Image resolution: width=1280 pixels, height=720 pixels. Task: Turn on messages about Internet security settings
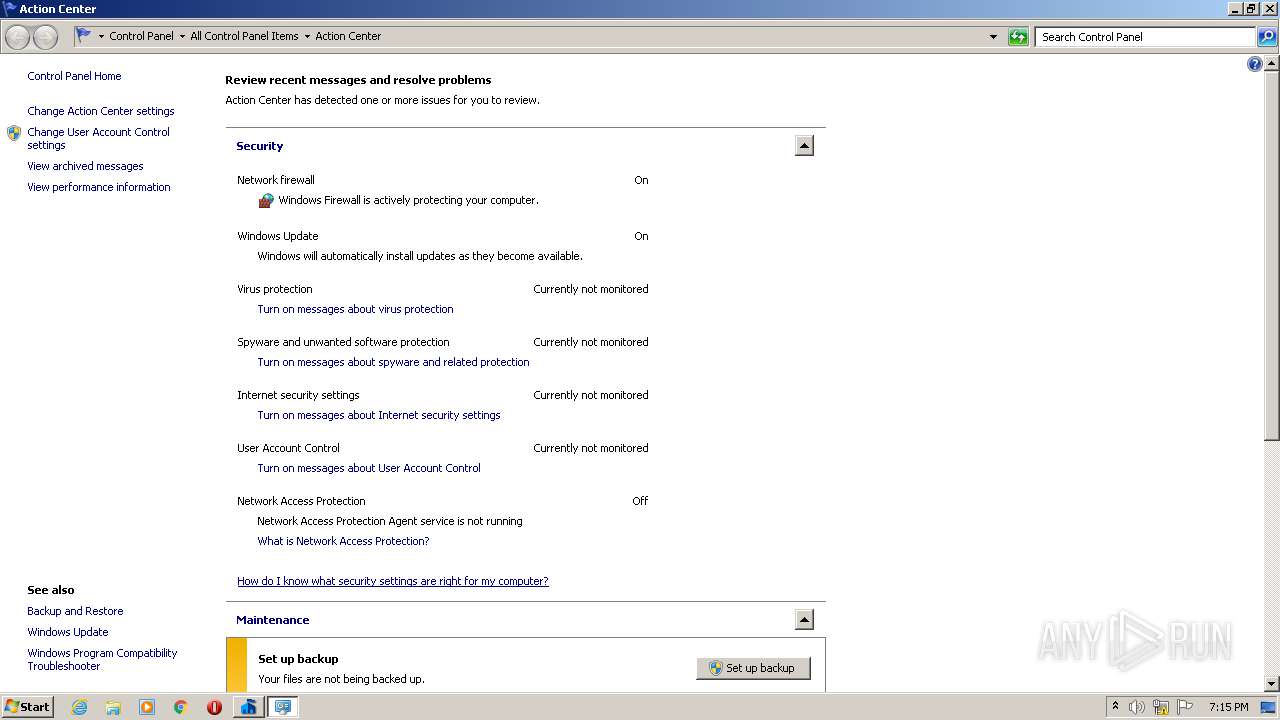pos(379,415)
